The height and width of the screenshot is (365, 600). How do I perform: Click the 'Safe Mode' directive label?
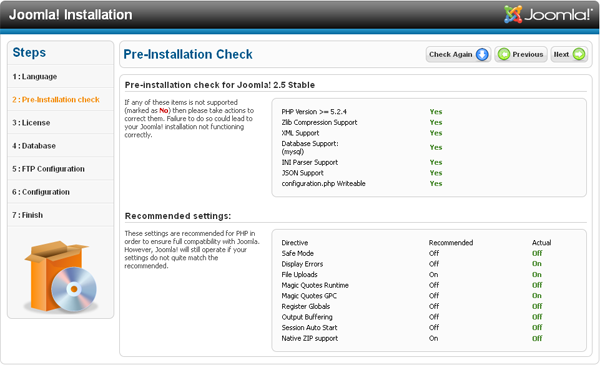tap(297, 253)
